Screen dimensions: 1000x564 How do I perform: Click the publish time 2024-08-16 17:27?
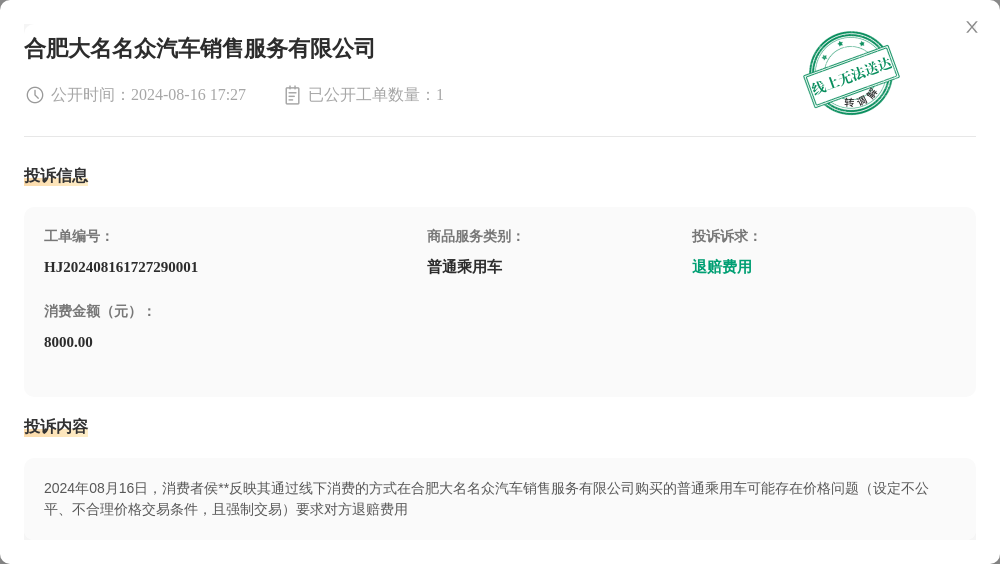[x=188, y=95]
